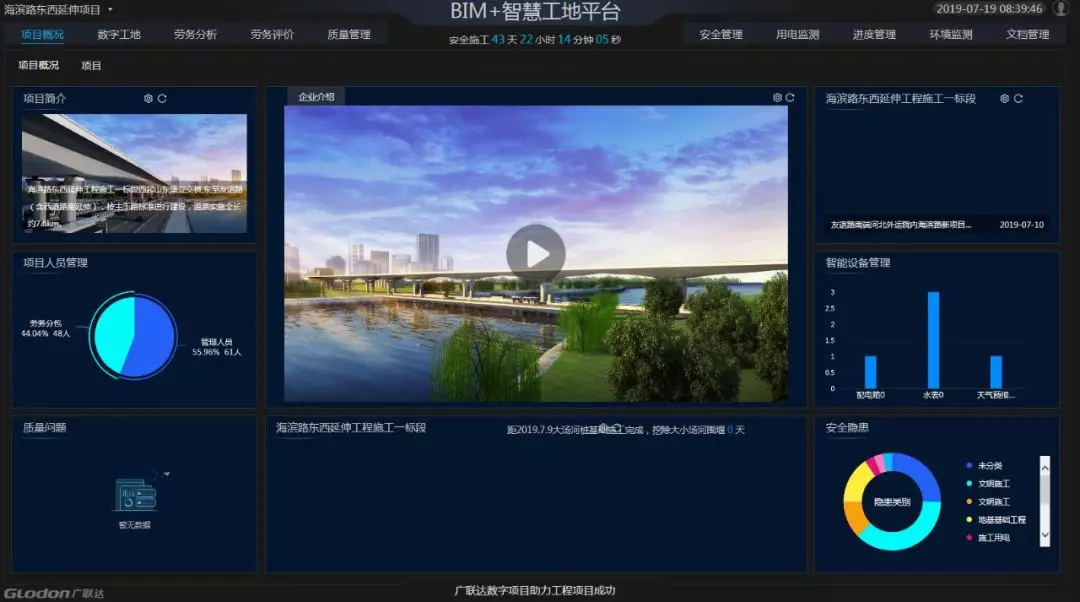Refresh the 项目简介 panel

[162, 99]
